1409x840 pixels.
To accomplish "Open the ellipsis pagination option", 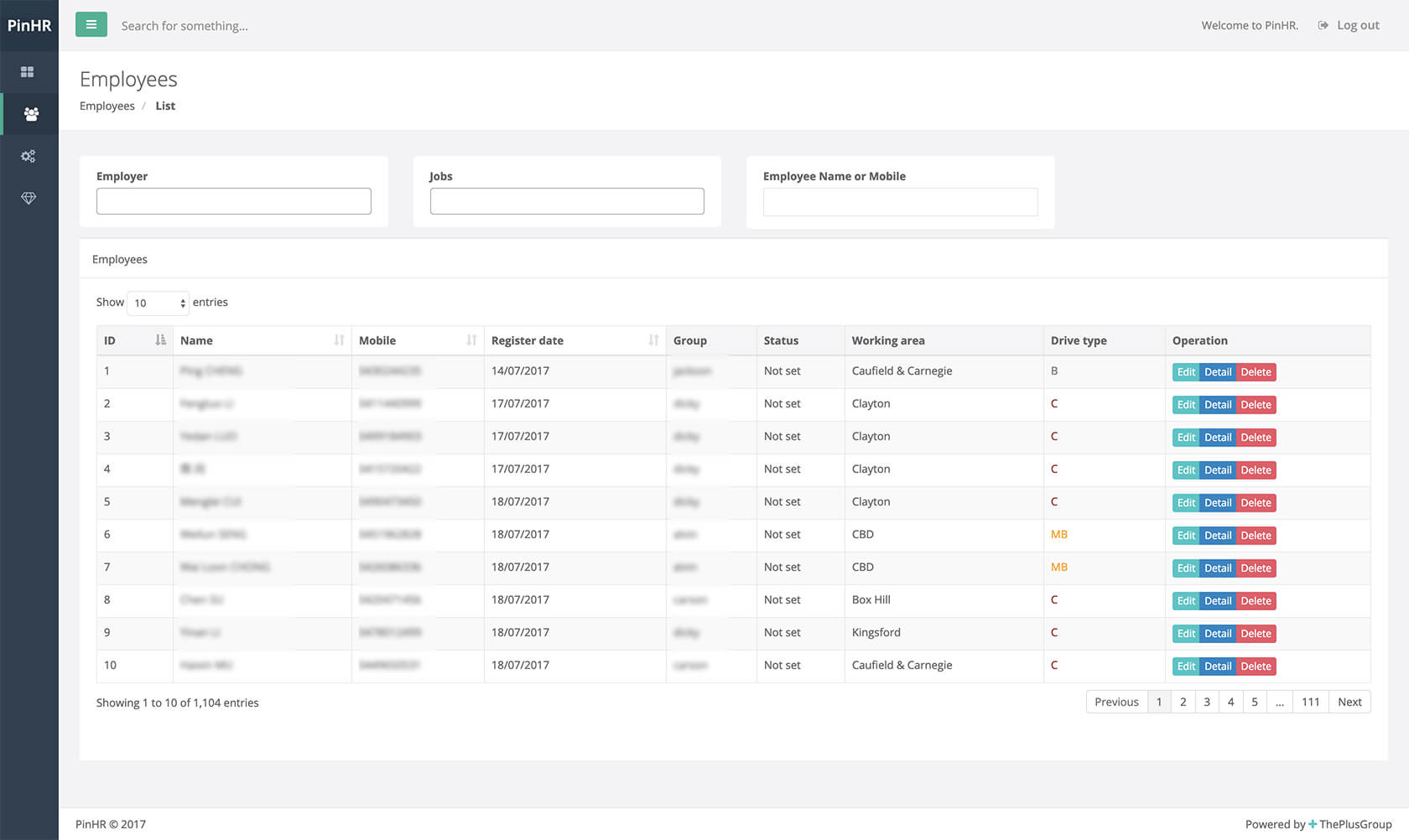I will pos(1279,702).
